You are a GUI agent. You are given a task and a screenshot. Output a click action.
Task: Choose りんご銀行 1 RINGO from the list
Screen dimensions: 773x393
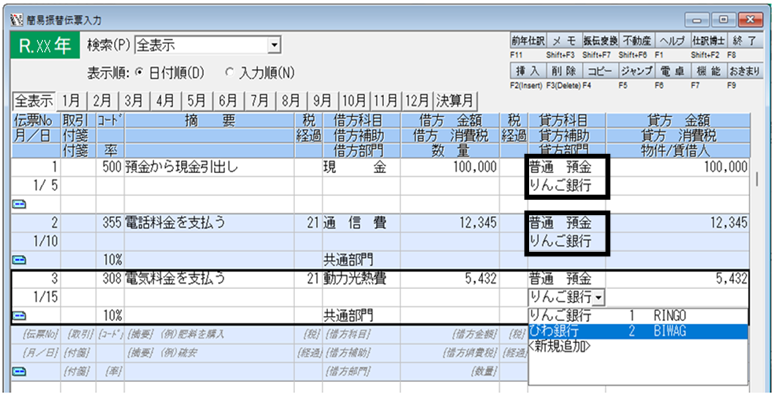click(637, 316)
